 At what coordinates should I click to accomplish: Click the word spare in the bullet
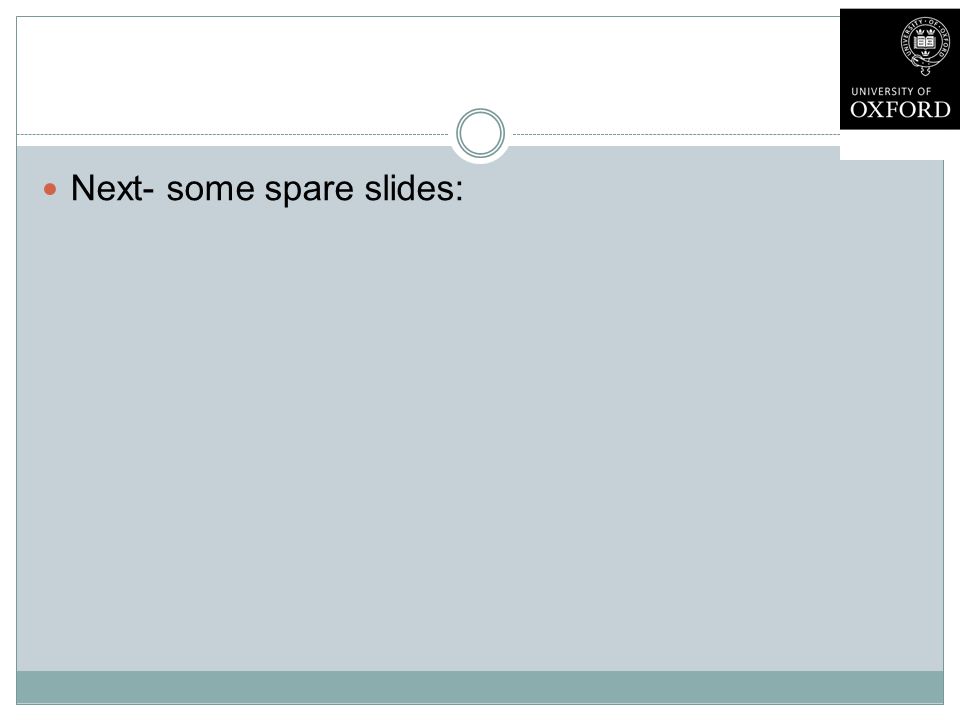(x=309, y=190)
